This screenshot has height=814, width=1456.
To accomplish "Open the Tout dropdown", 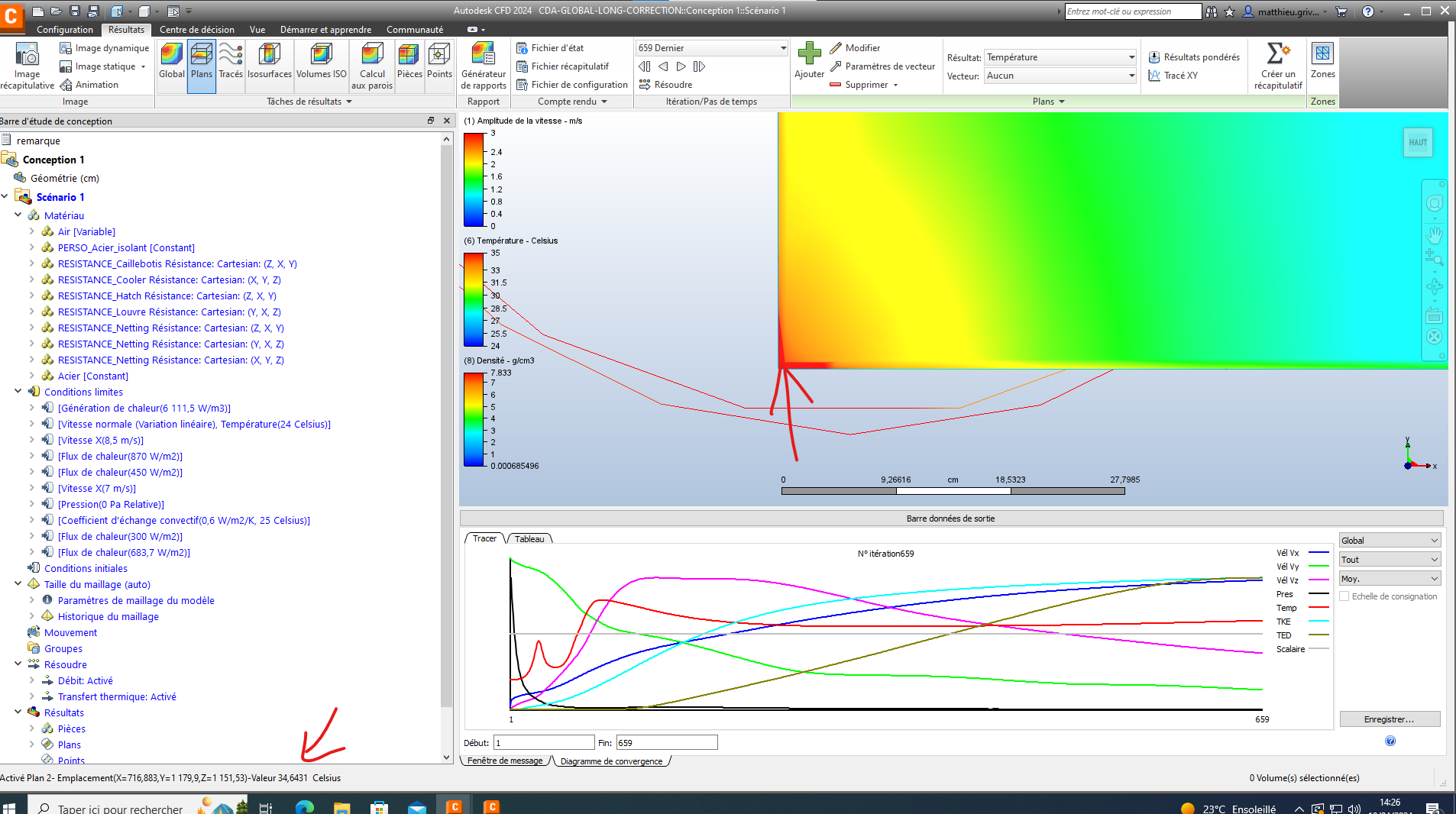I will (1390, 560).
